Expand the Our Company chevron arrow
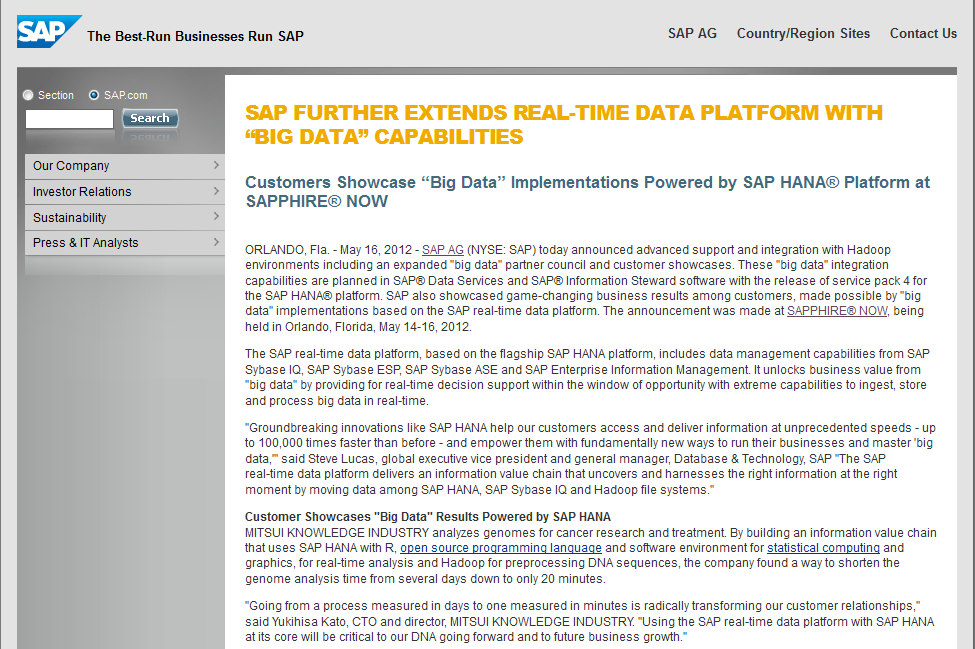975x649 pixels. pos(216,165)
